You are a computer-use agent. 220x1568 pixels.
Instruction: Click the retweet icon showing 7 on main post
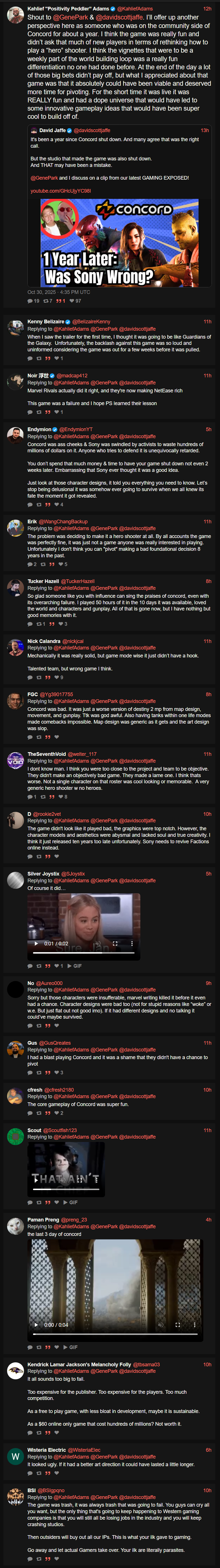pyautogui.click(x=45, y=301)
